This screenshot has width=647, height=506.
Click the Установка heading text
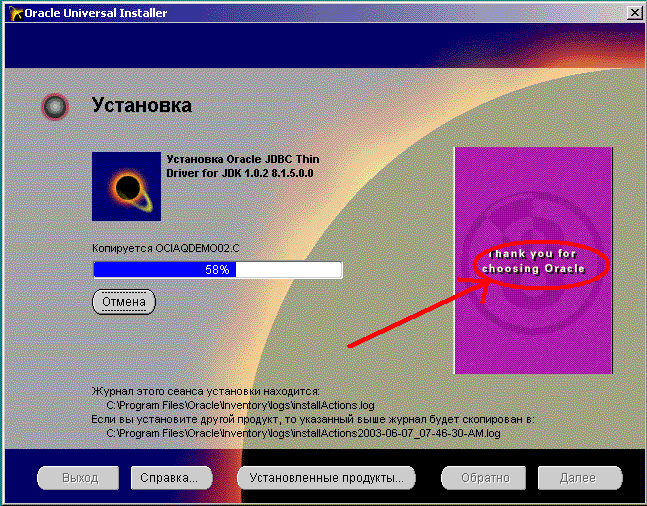142,105
